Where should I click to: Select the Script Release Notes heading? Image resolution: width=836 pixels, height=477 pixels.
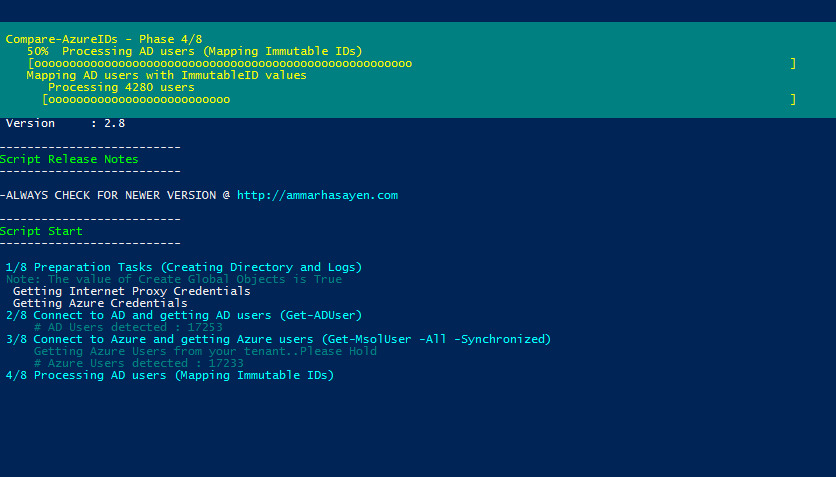pos(69,159)
